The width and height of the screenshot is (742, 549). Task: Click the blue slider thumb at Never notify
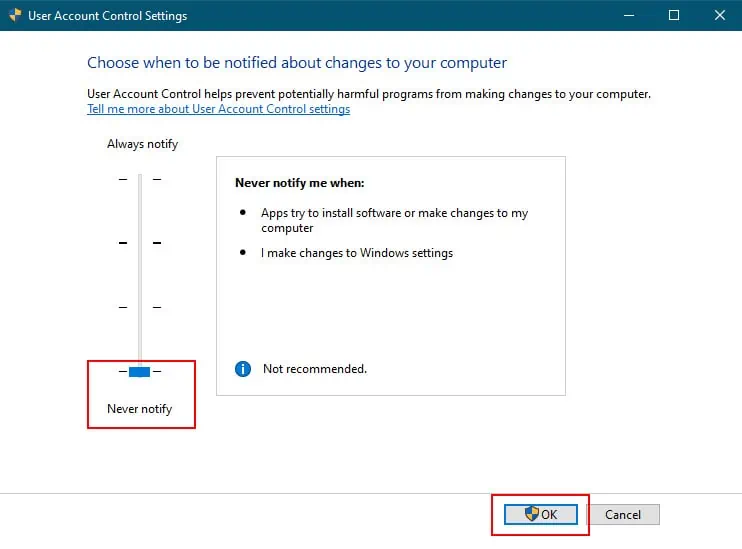[140, 372]
